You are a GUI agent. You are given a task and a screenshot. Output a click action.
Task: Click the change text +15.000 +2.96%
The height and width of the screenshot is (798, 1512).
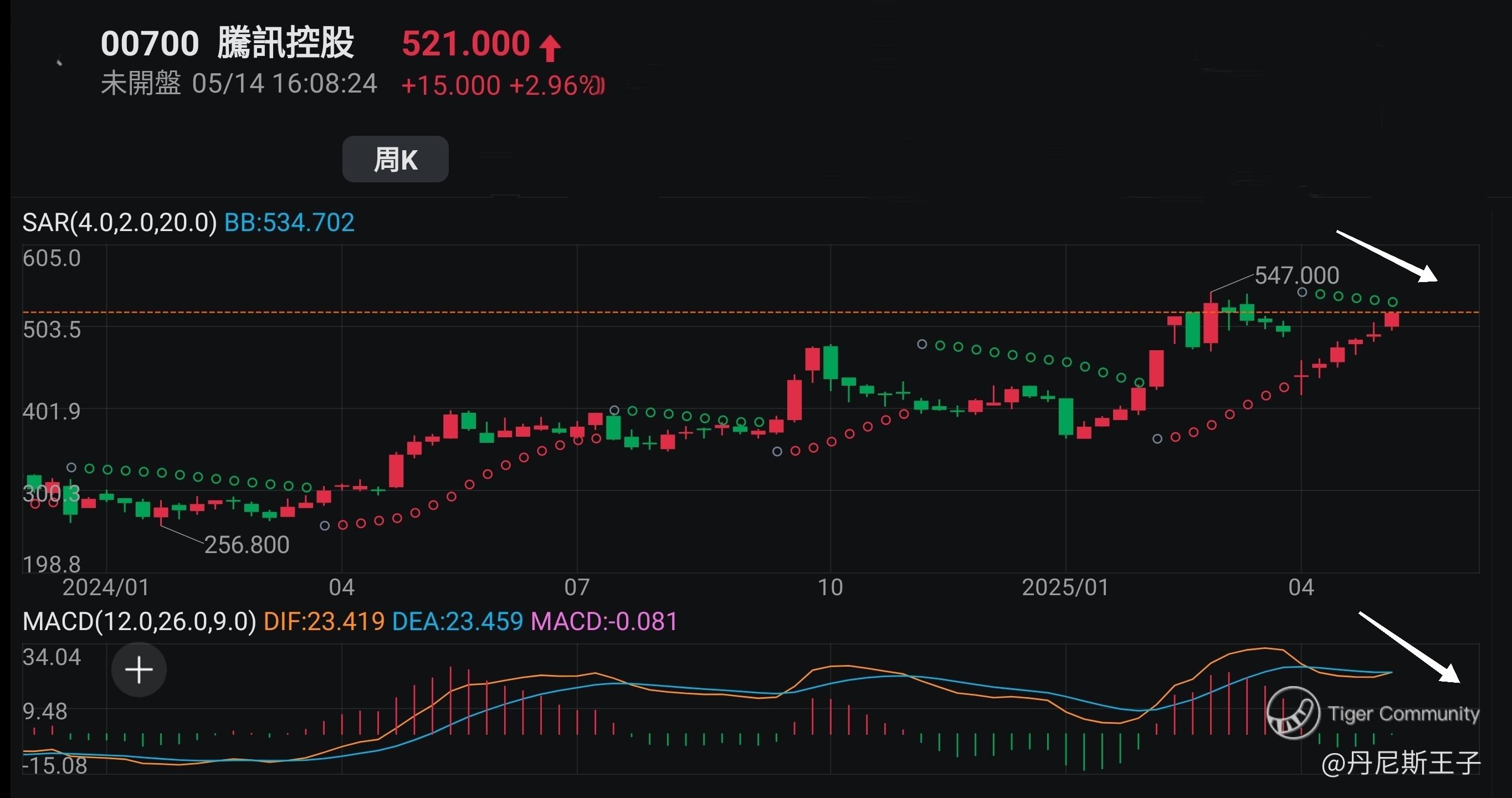(x=503, y=86)
